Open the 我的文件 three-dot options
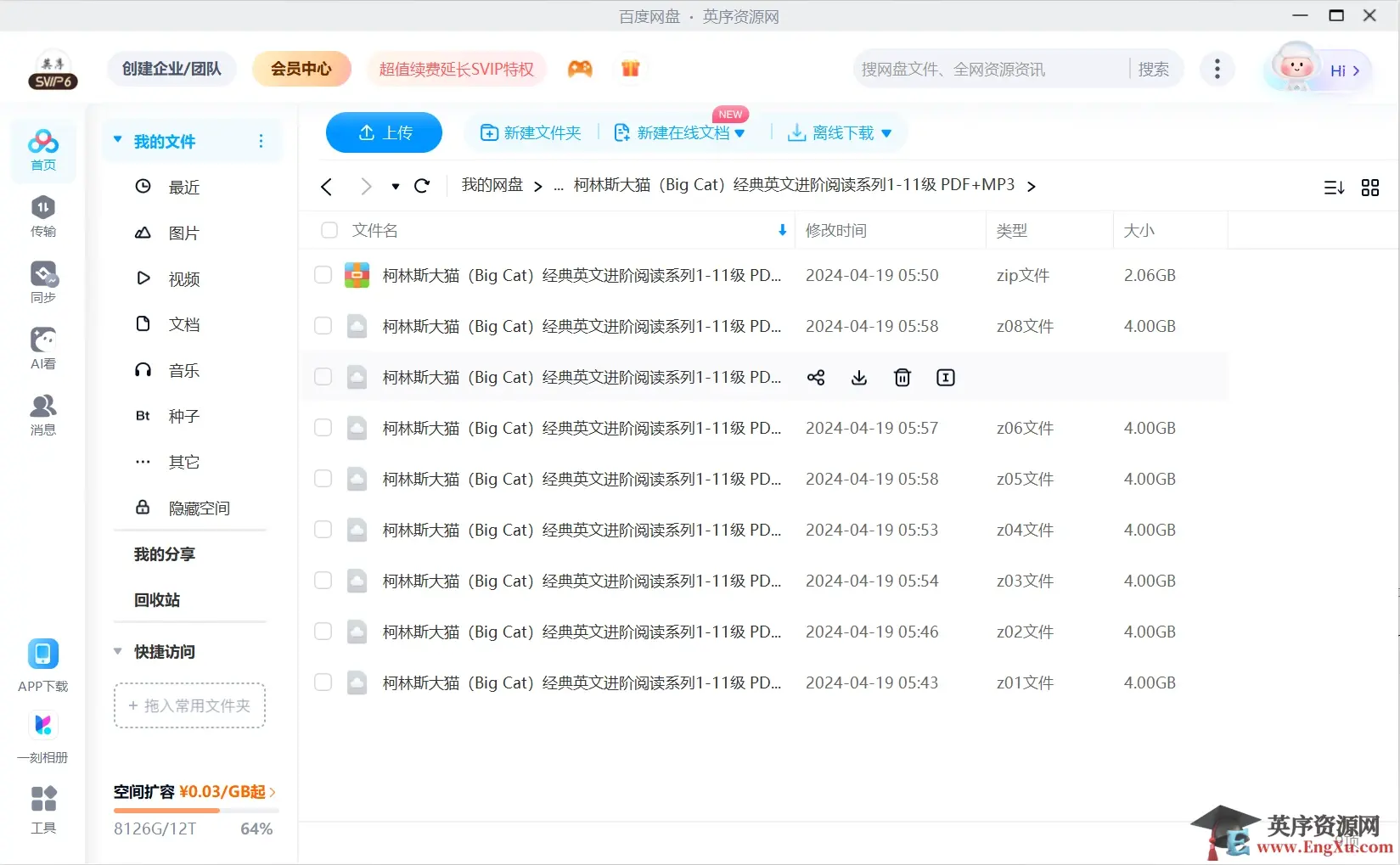The width and height of the screenshot is (1400, 865). (261, 141)
